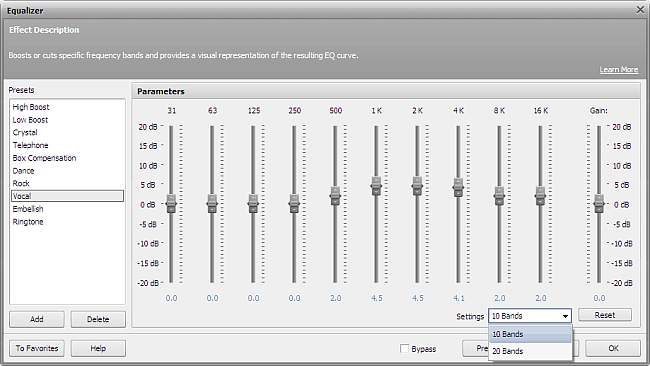Screen dimensions: 650x366
Task: Click the 2.0 value under 500
Action: point(336,298)
